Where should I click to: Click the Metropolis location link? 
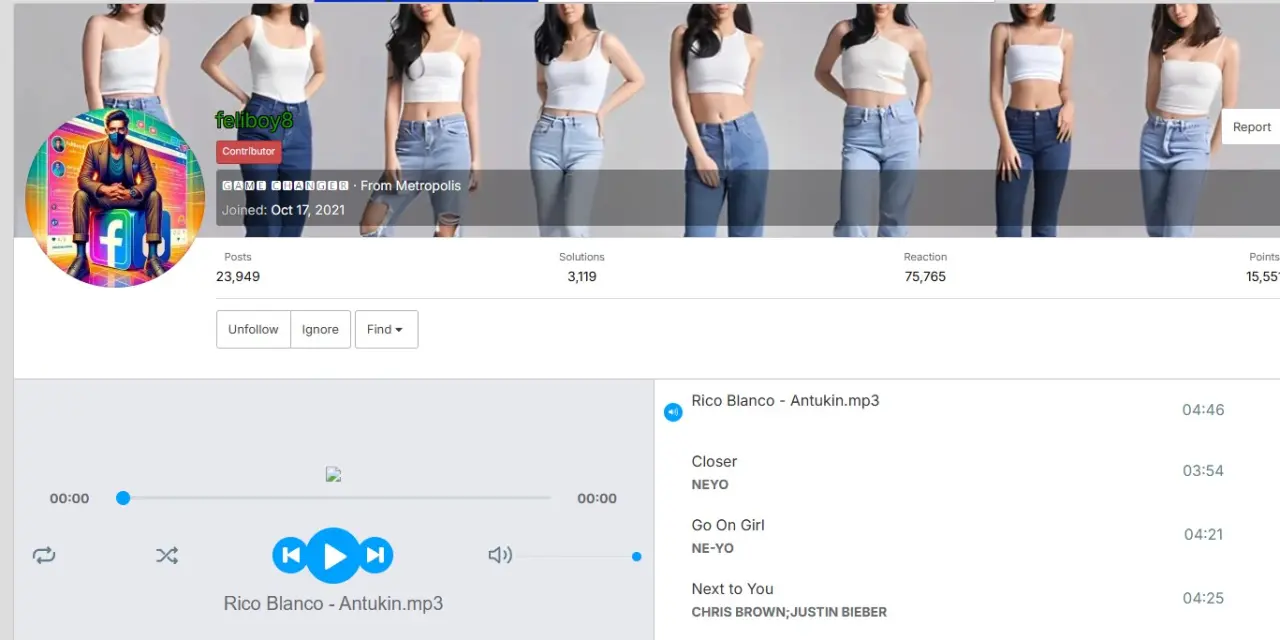tap(428, 186)
